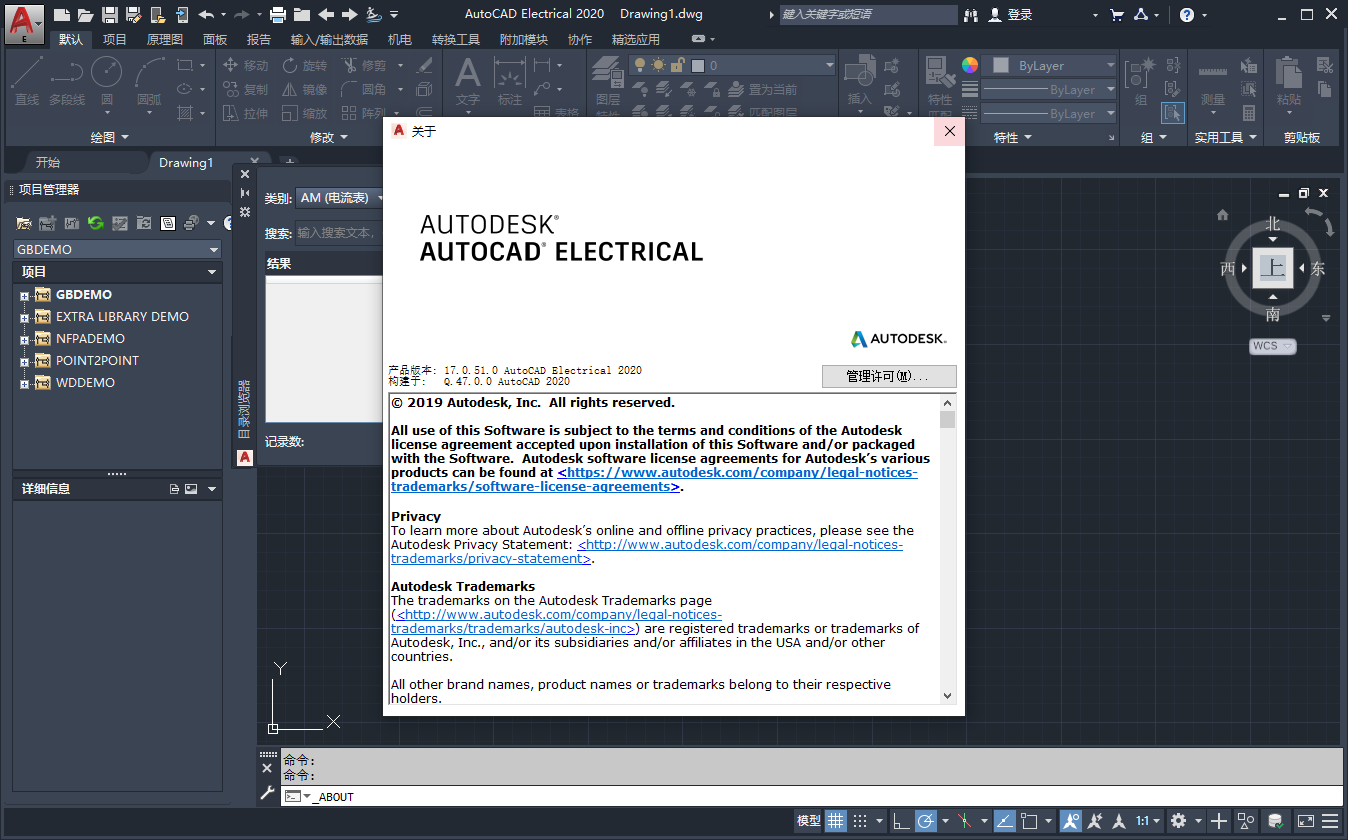
Task: Expand the GBDEMO project tree node
Action: click(22, 294)
